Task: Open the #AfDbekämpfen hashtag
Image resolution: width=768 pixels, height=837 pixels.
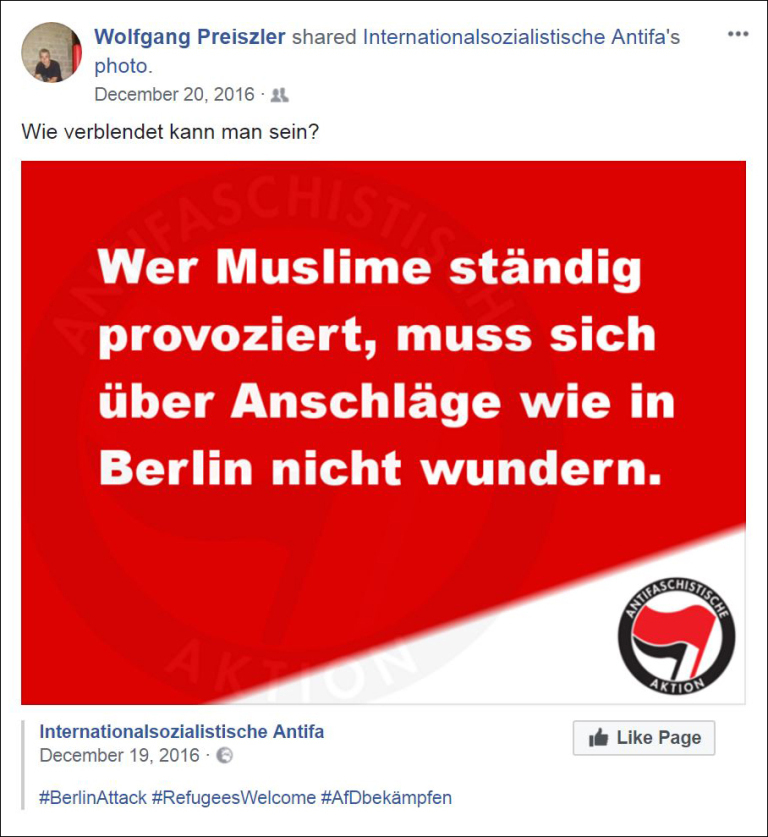Action: tap(386, 797)
